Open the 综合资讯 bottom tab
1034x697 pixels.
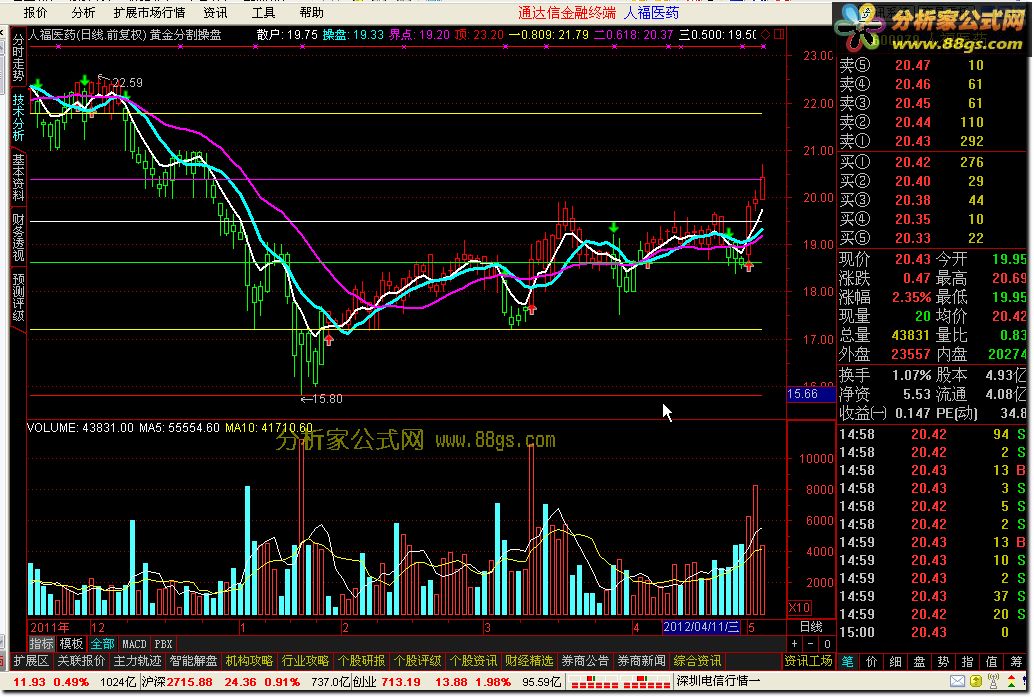[x=697, y=661]
